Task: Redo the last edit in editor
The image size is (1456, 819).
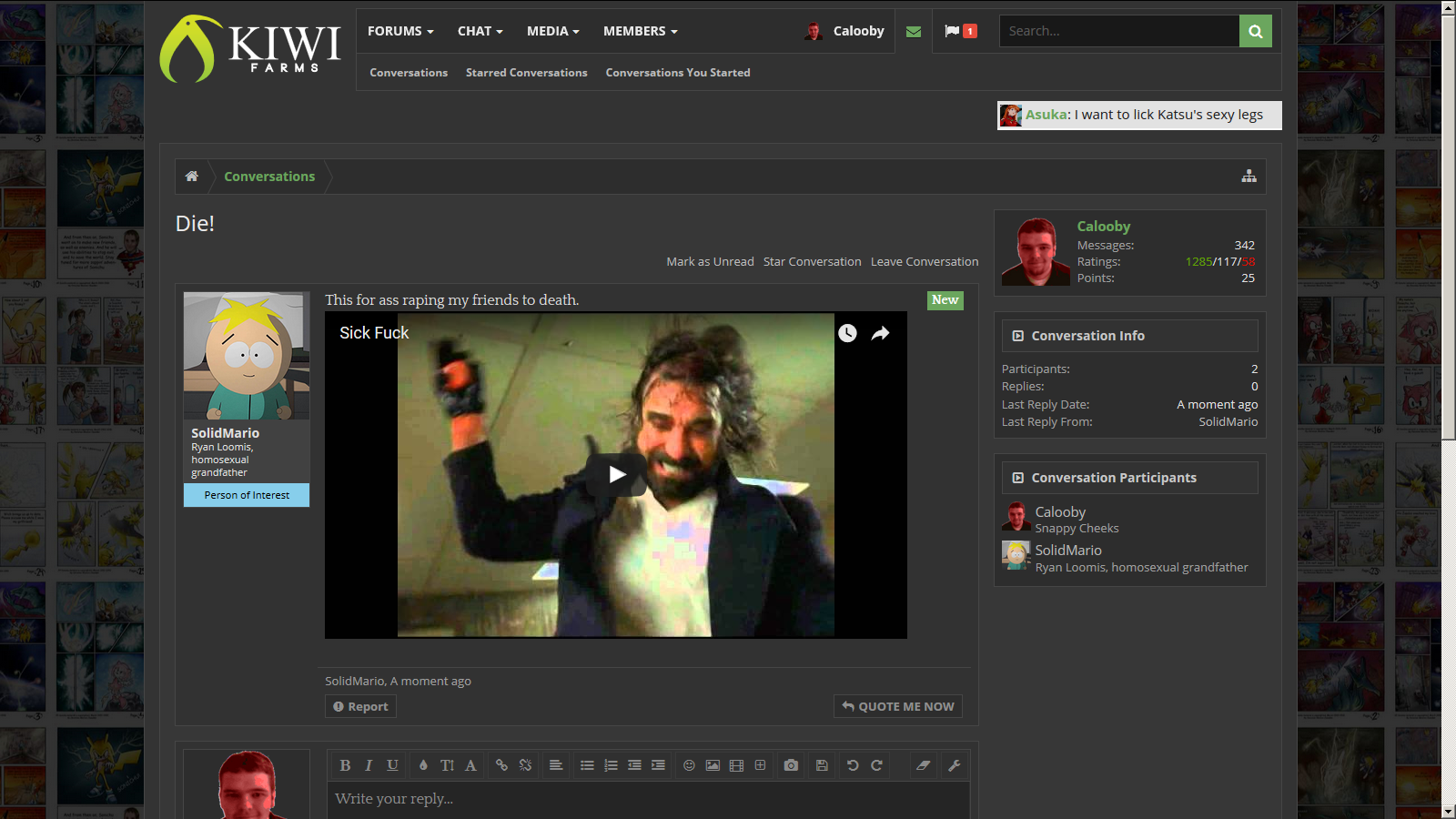Action: tap(876, 765)
